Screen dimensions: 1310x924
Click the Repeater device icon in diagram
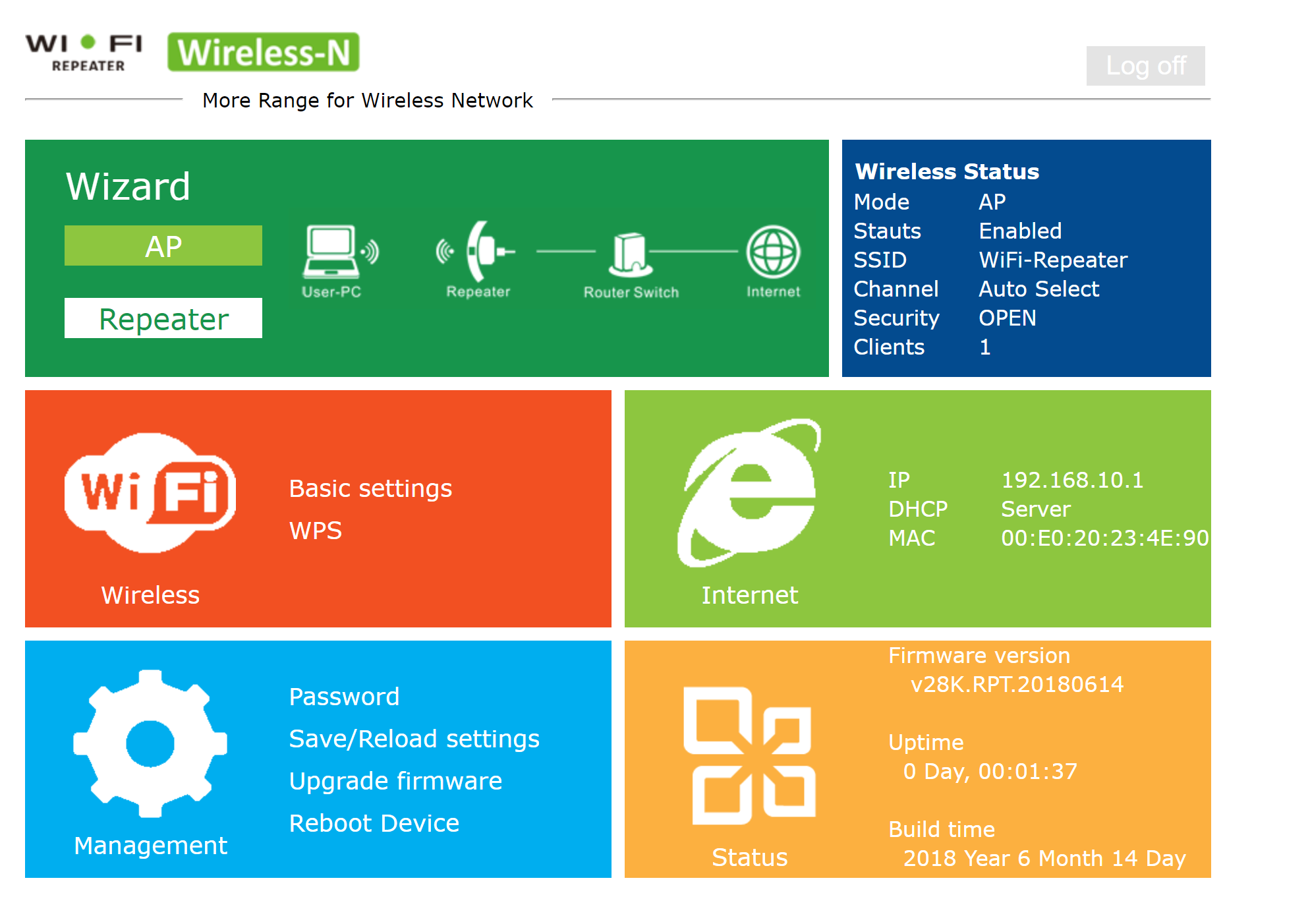coord(479,252)
